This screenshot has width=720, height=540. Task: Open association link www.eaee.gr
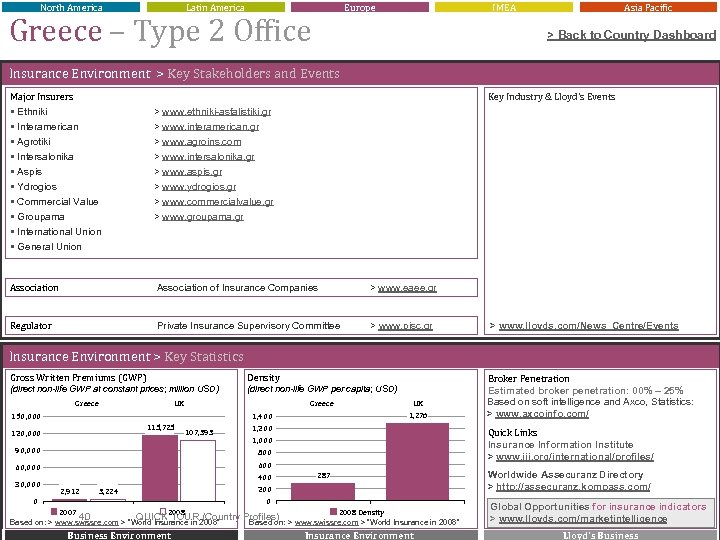407,288
